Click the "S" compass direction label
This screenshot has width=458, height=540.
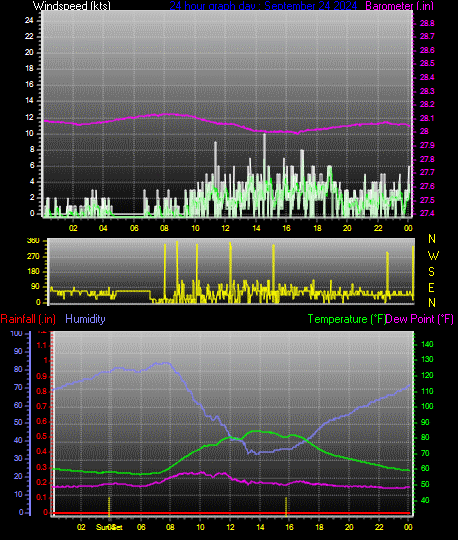tap(431, 272)
